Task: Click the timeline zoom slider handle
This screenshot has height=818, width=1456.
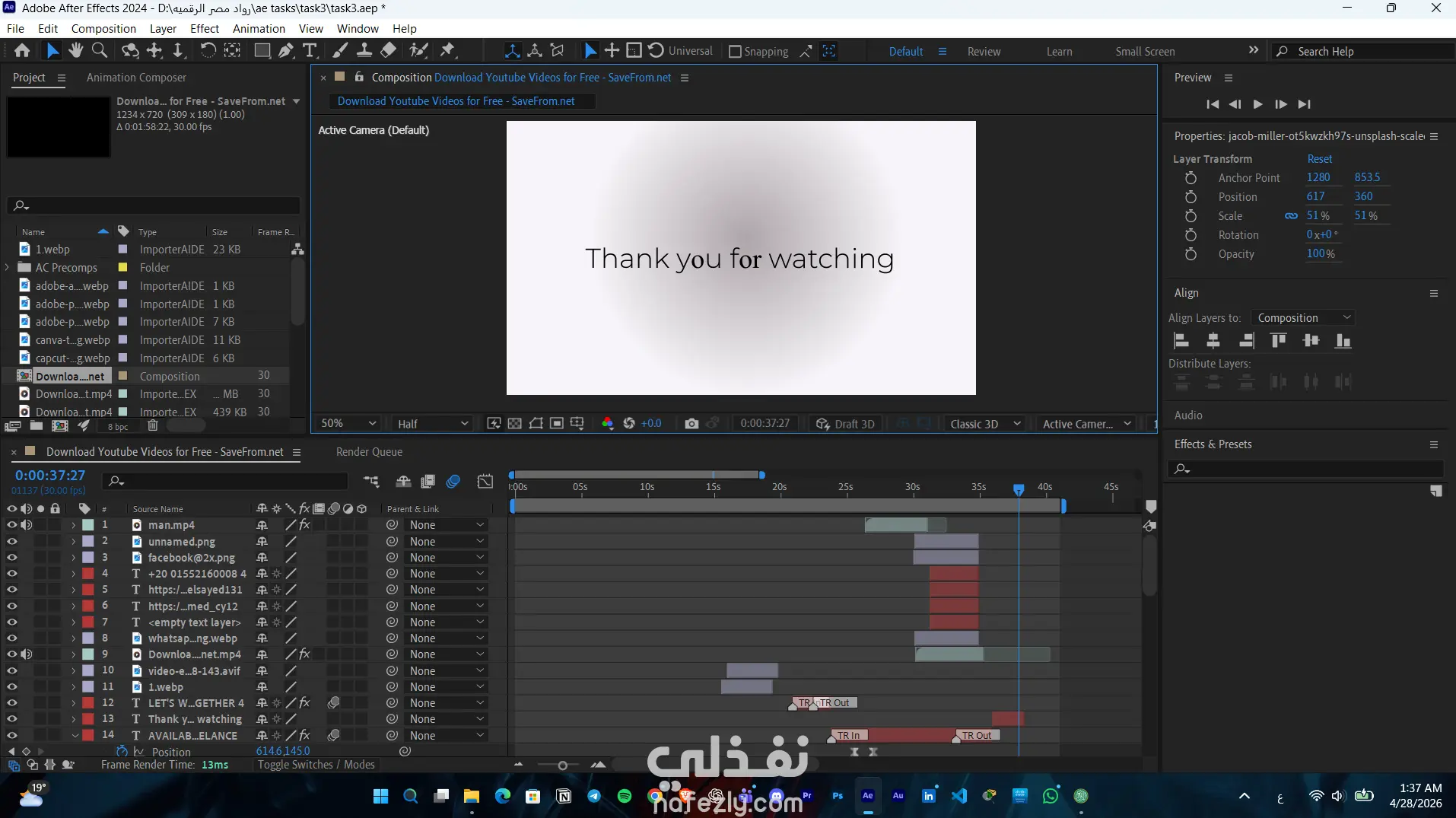Action: [563, 765]
